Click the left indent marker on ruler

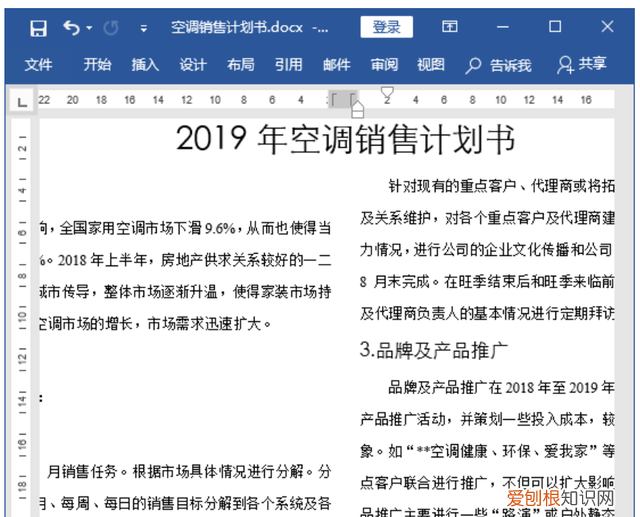(x=358, y=110)
